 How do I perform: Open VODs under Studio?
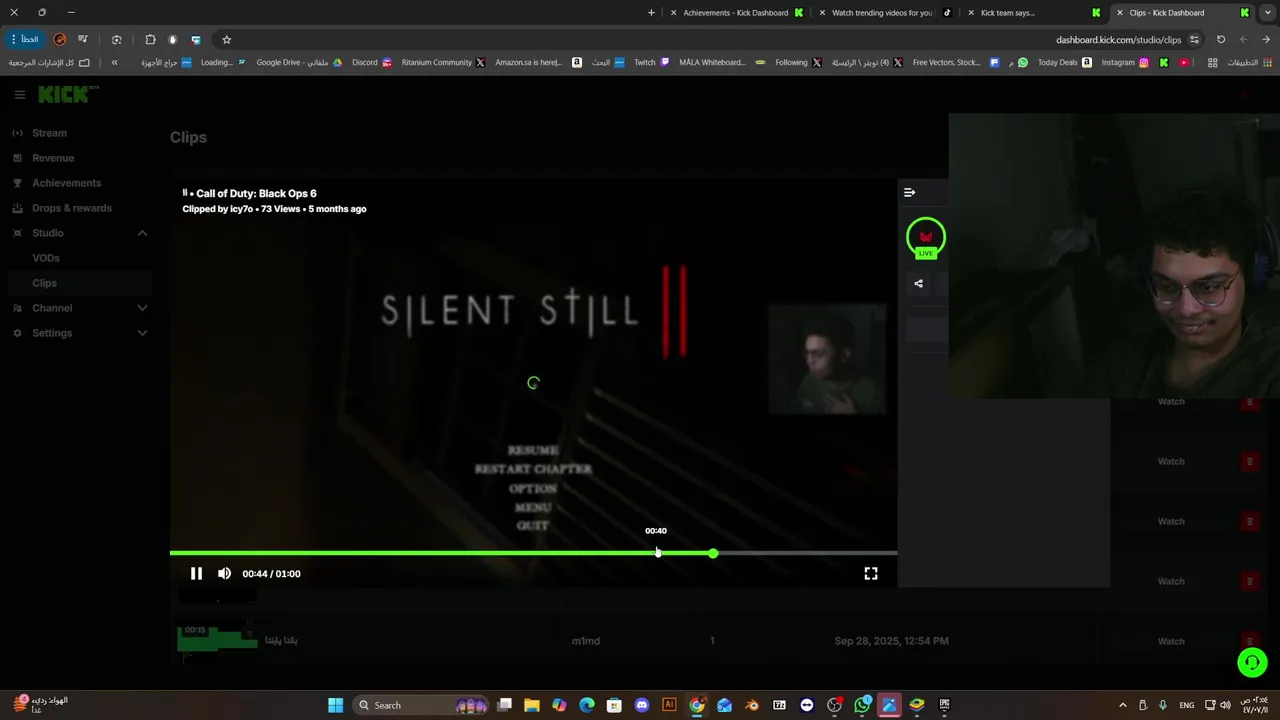(x=46, y=258)
